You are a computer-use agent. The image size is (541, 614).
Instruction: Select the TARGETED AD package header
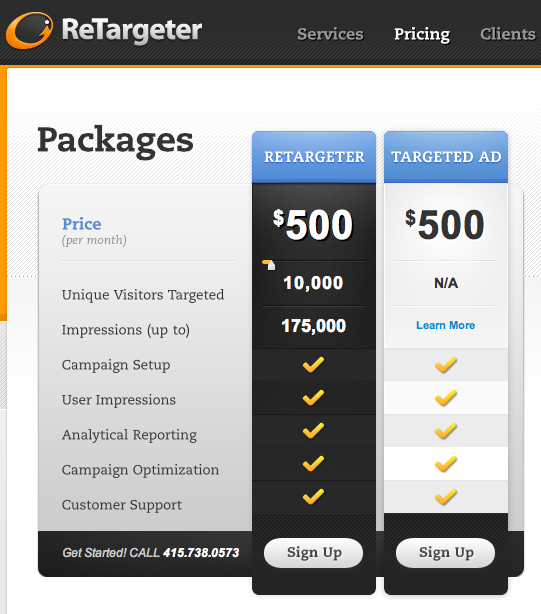(x=446, y=157)
